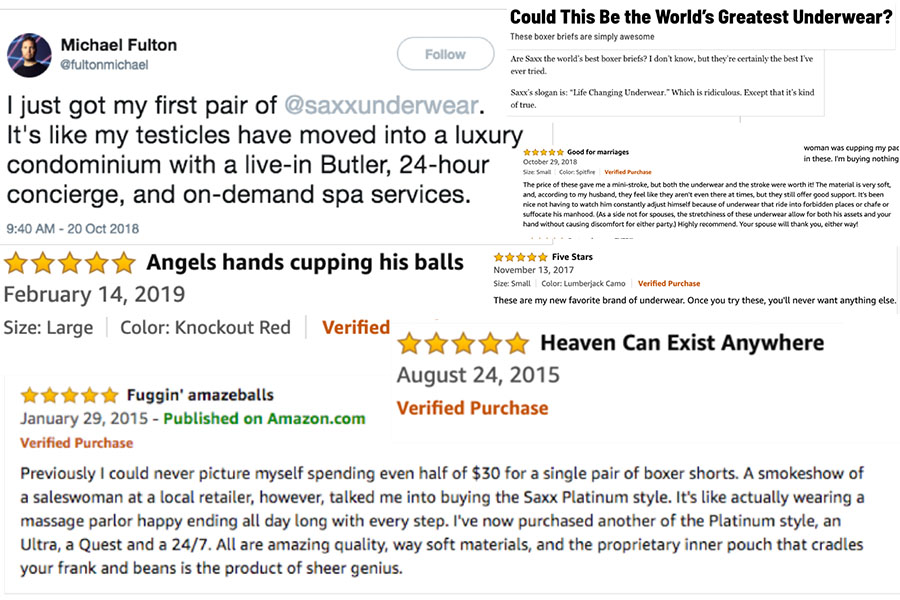Click Verified Purchase under Fuggin' amazeballs date
Screen dimensions: 900x600
pos(76,443)
